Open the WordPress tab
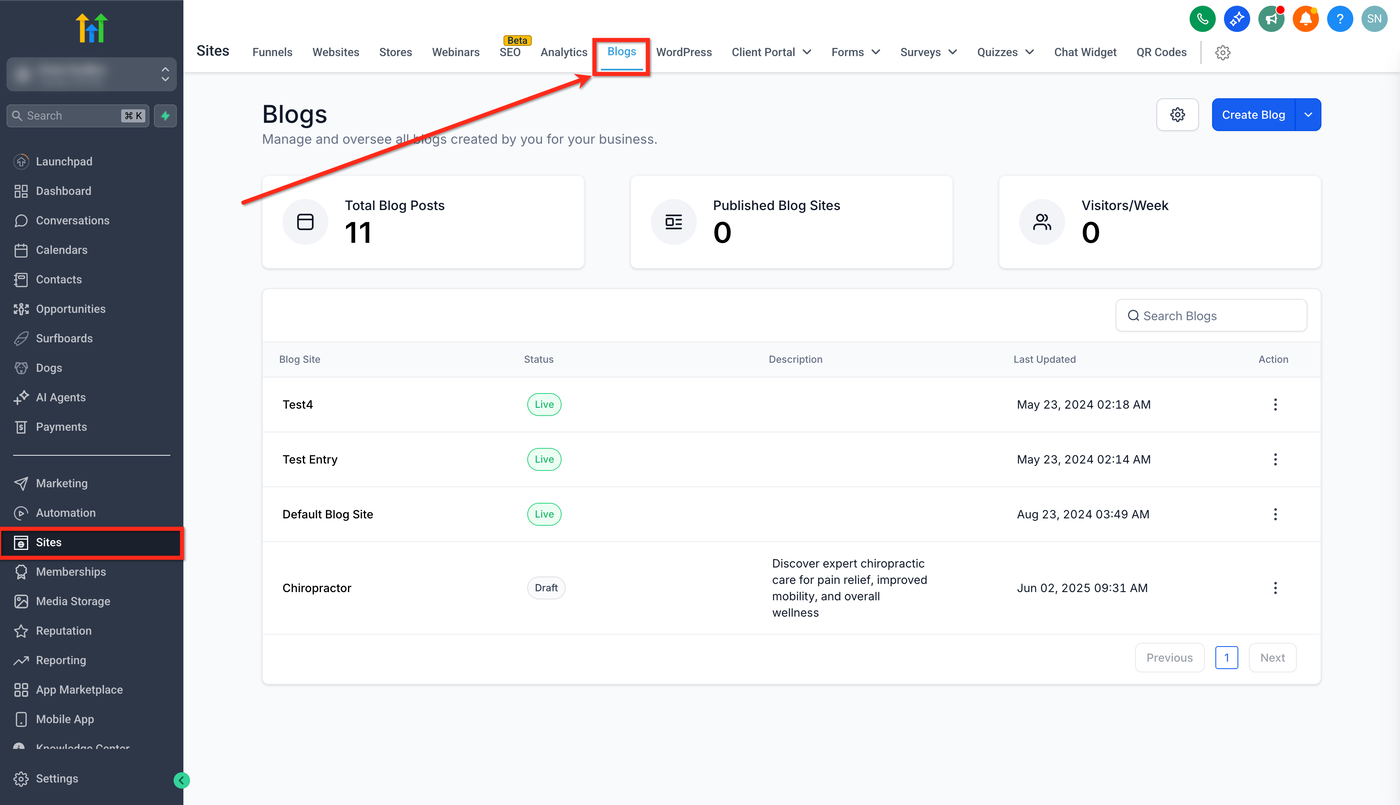 pyautogui.click(x=684, y=52)
